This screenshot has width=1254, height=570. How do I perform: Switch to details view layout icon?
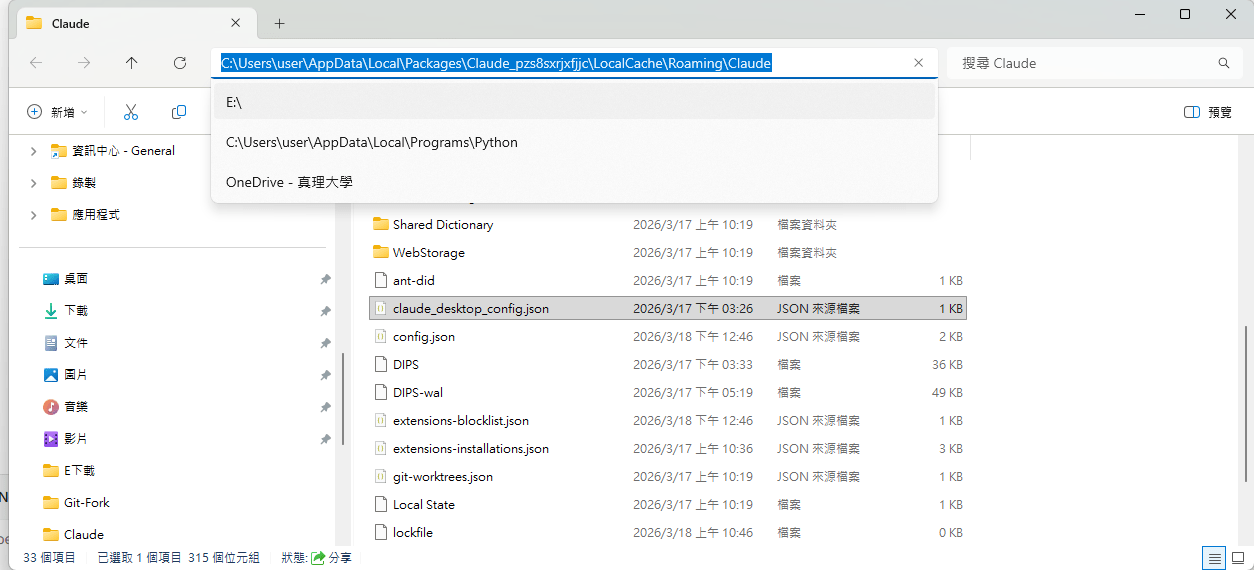coord(1214,557)
